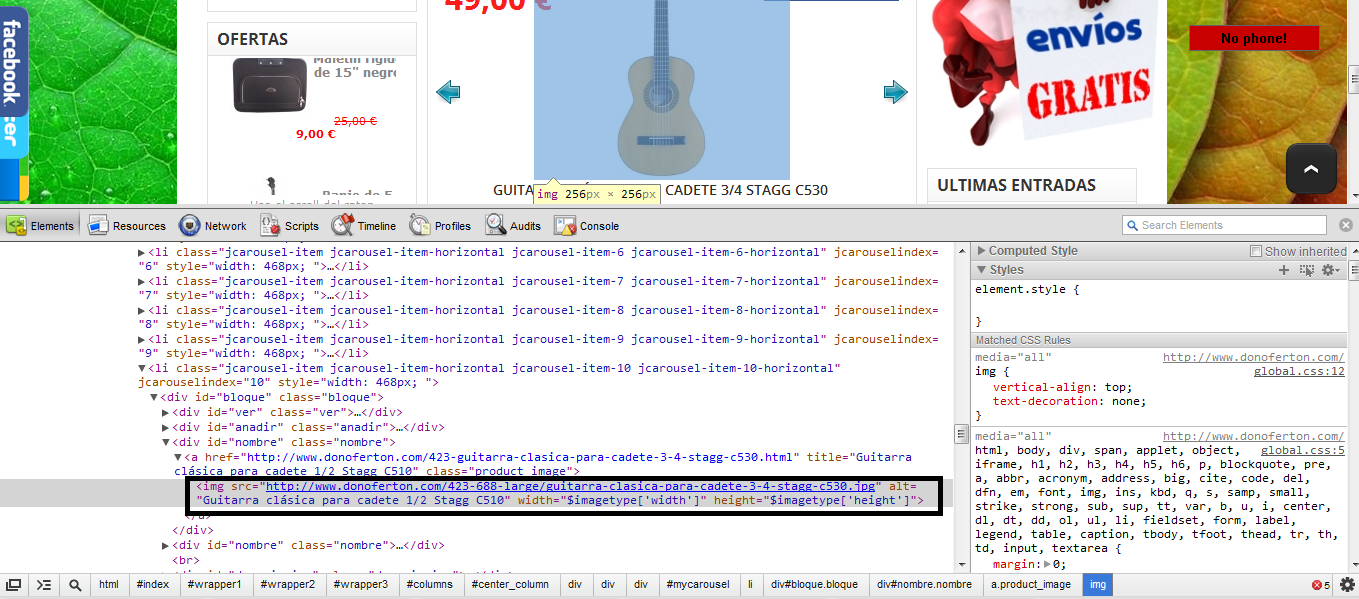Activate the inspect element magnifier
Viewport: 1359px width, 599px height.
pyautogui.click(x=75, y=584)
